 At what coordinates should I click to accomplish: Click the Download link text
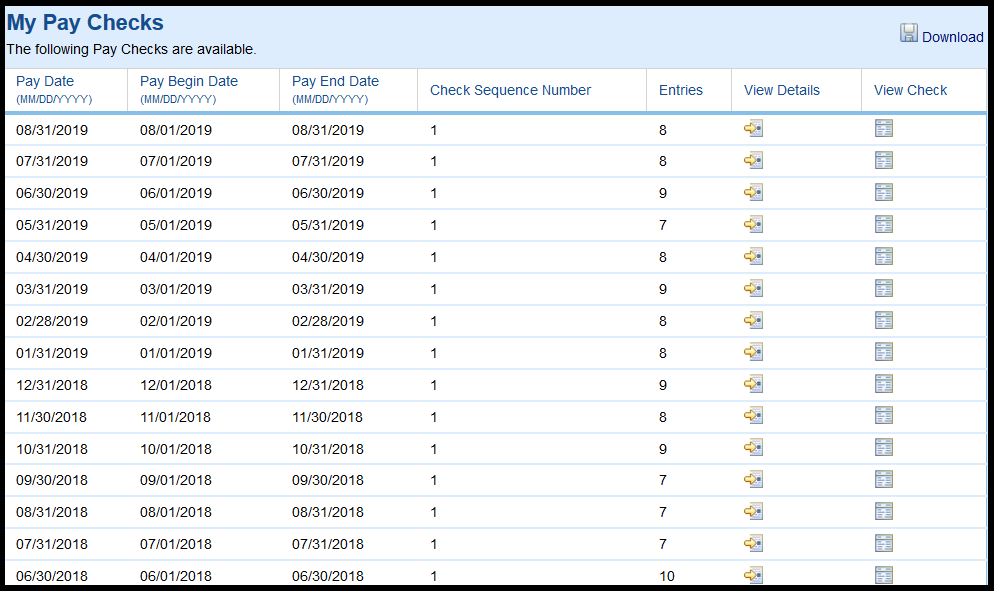click(952, 37)
